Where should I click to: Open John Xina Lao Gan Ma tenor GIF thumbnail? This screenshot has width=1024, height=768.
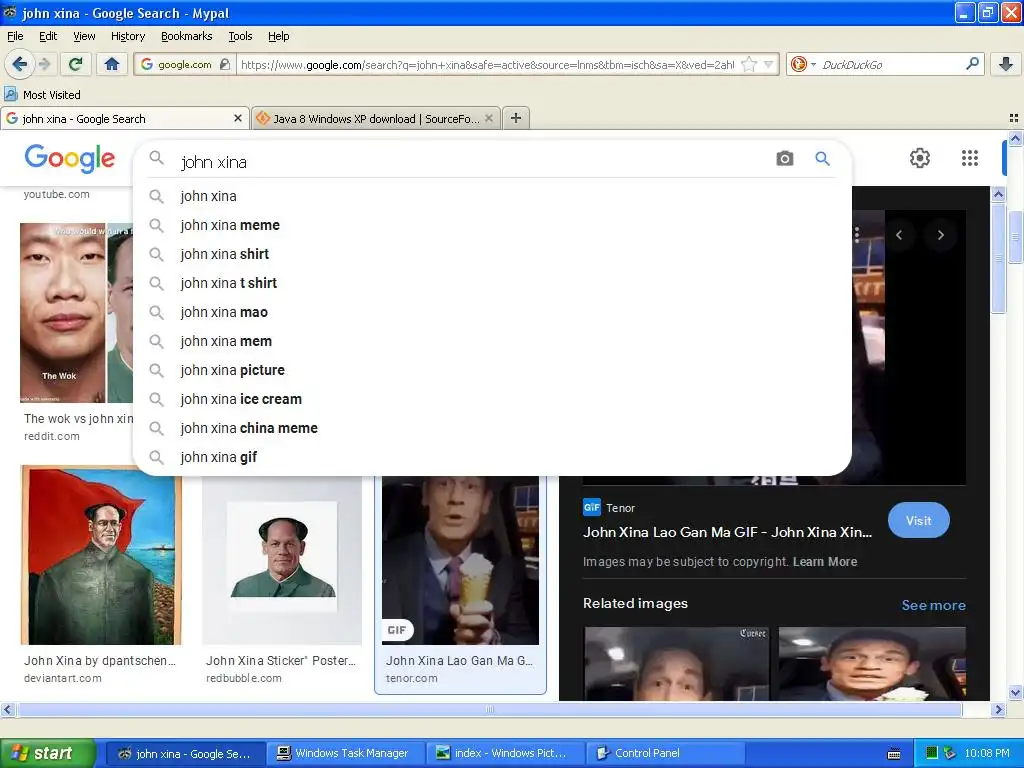(460, 560)
